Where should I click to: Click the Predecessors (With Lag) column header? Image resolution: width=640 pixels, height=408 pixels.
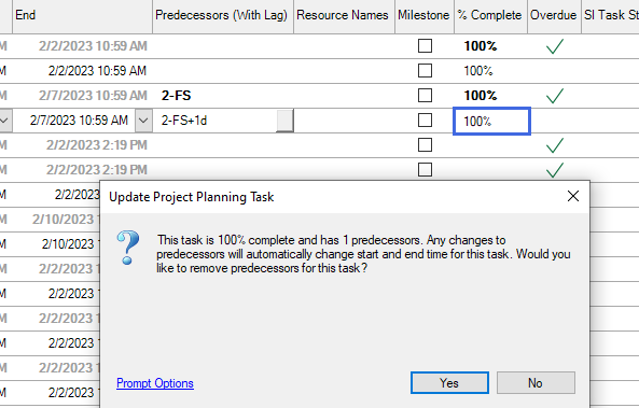[223, 16]
